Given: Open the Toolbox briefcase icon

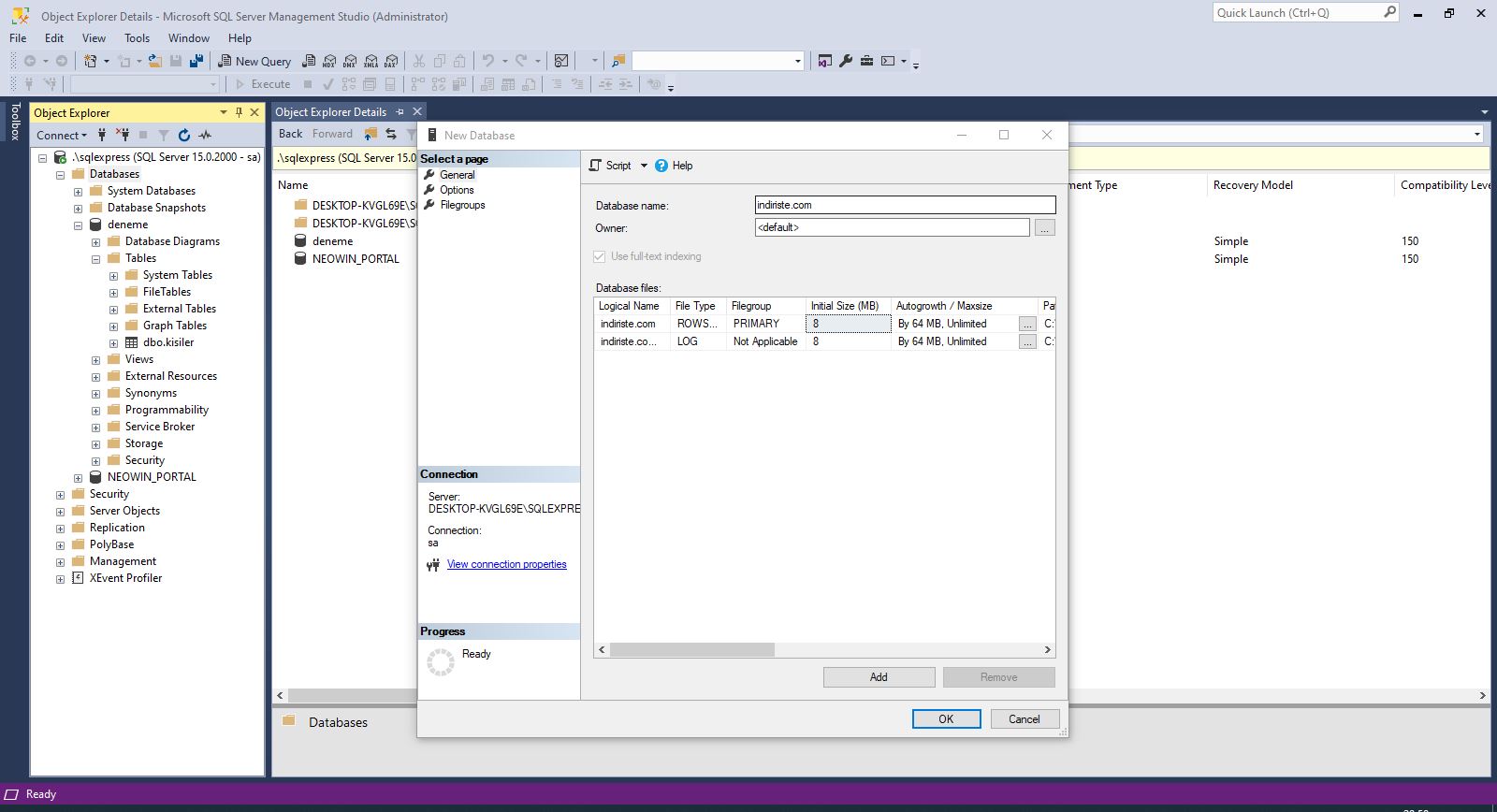Looking at the screenshot, I should pyautogui.click(x=866, y=61).
